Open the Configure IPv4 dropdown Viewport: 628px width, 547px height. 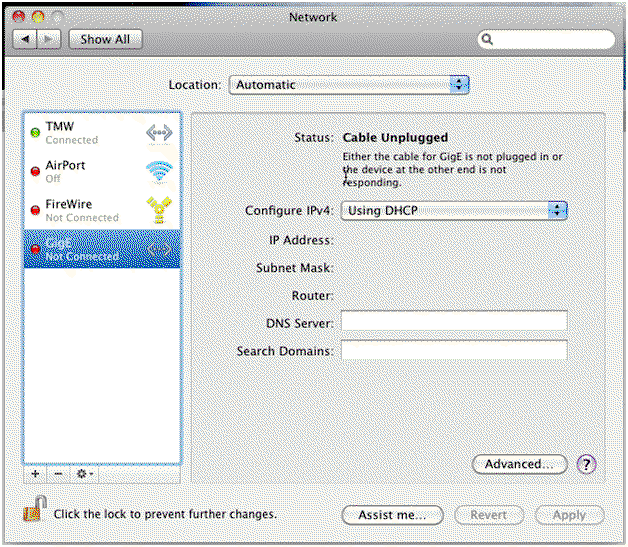[x=454, y=211]
